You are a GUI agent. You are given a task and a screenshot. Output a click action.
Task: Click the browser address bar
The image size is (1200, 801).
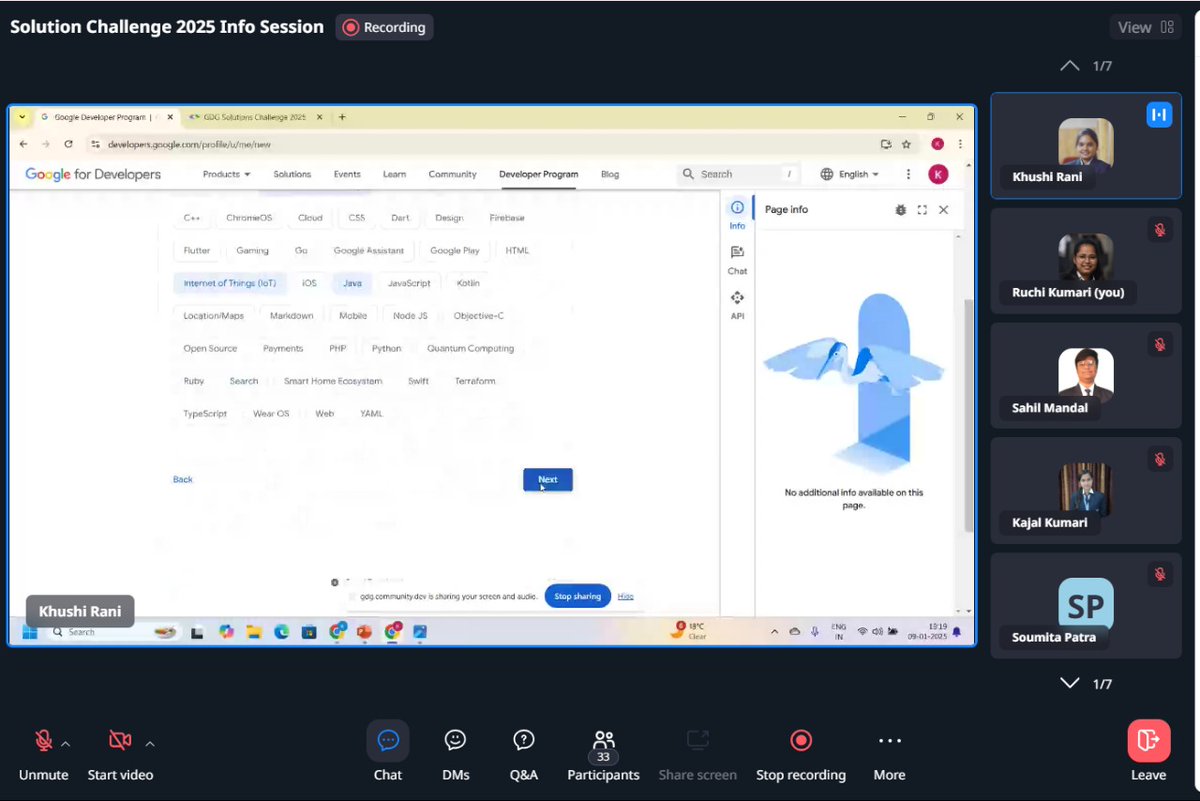pos(480,144)
